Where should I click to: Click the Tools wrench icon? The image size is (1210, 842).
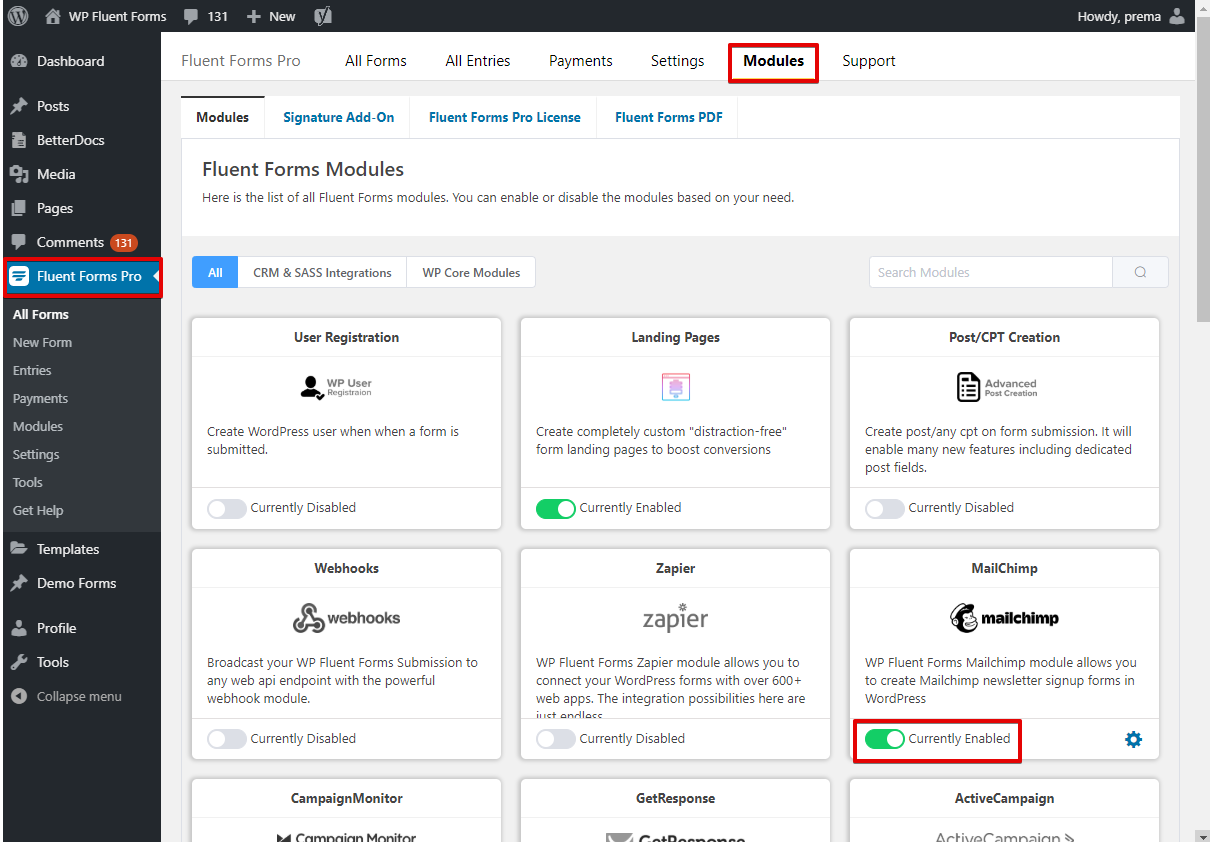click(x=19, y=662)
